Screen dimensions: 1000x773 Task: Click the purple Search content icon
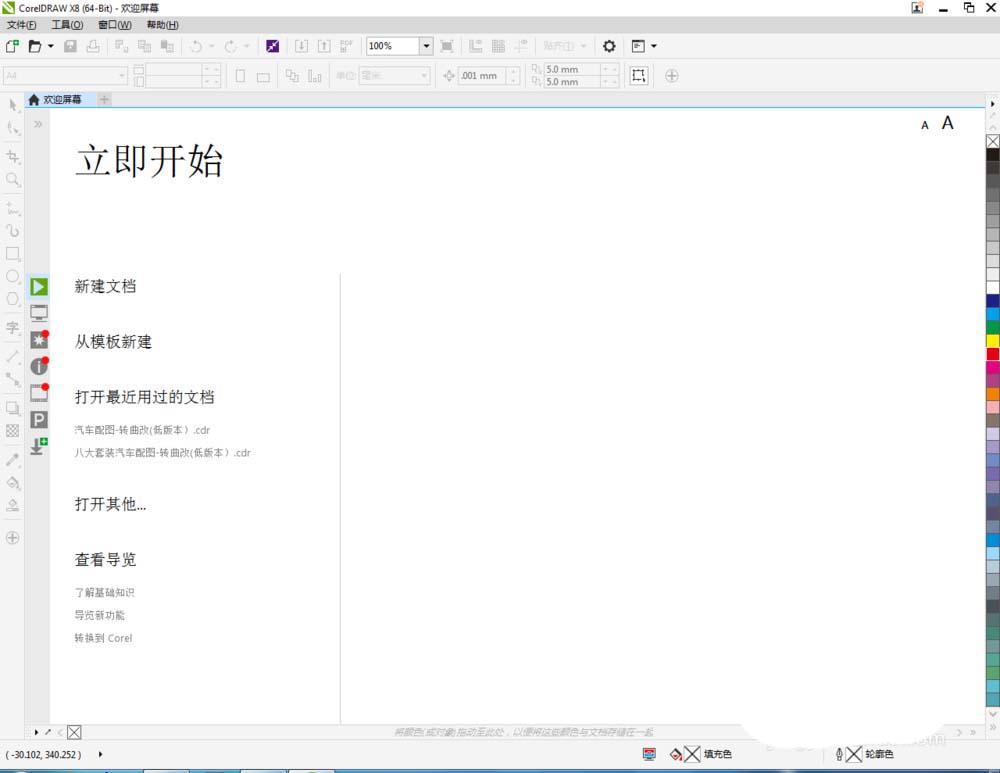pos(272,46)
